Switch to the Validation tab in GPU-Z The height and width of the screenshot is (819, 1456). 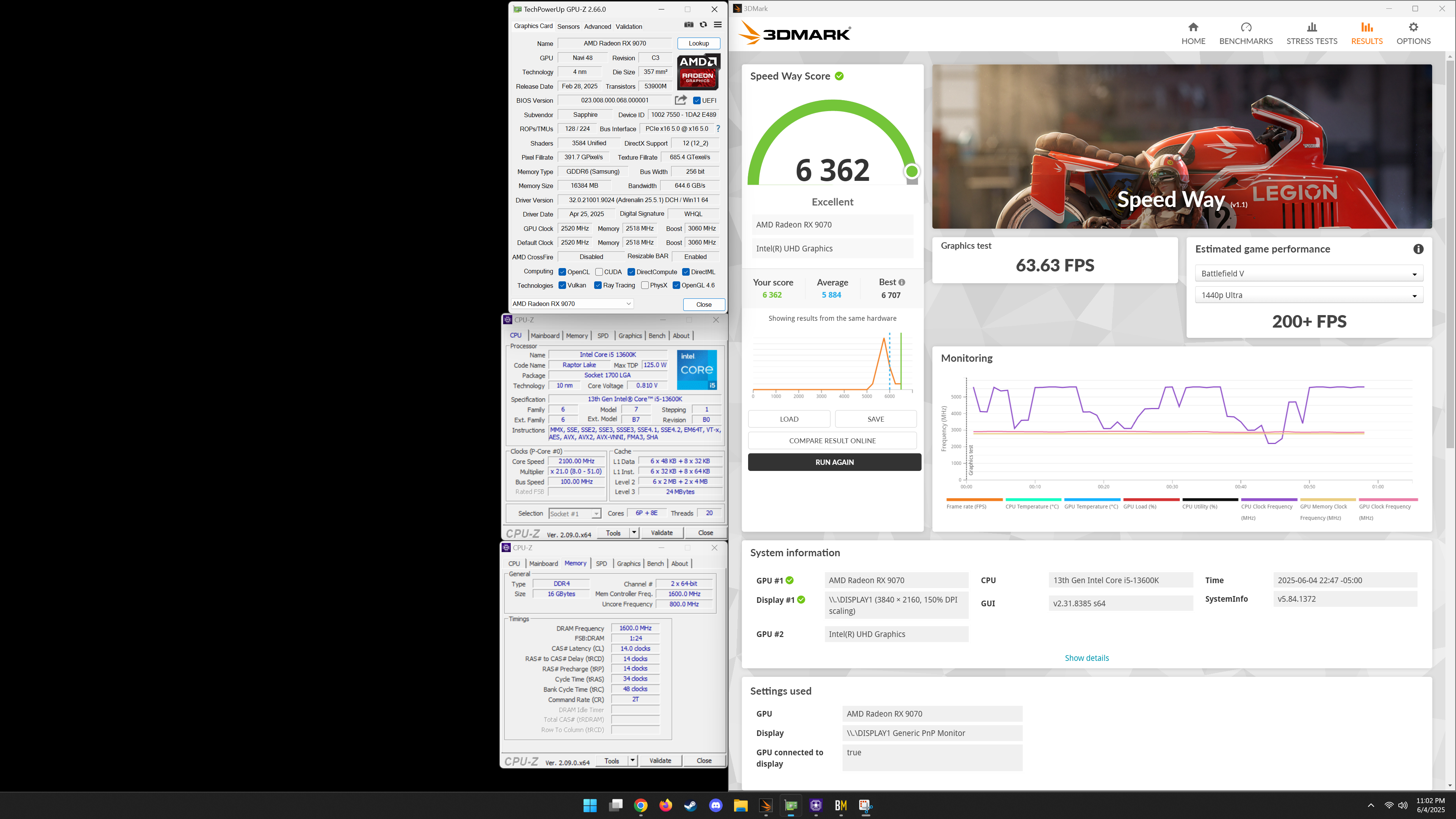point(629,27)
